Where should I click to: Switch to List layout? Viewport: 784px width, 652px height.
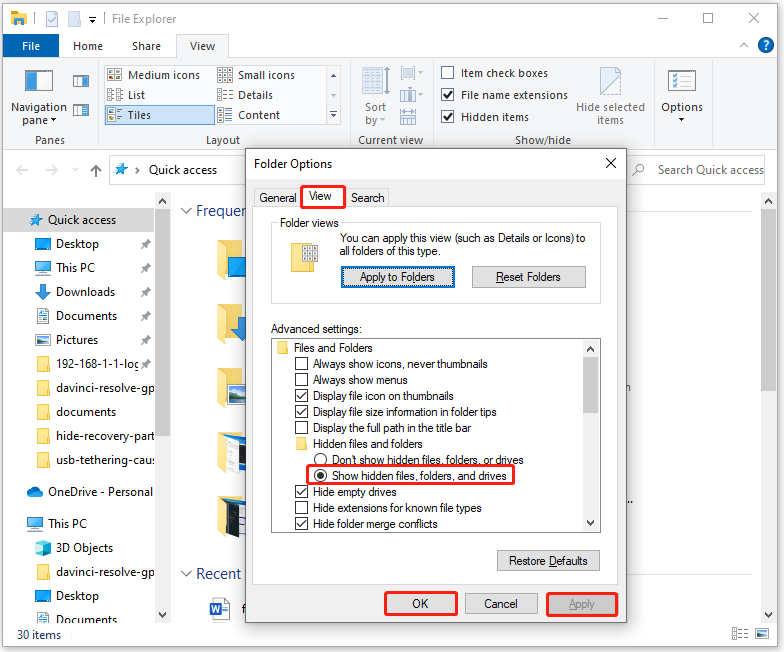[x=126, y=95]
